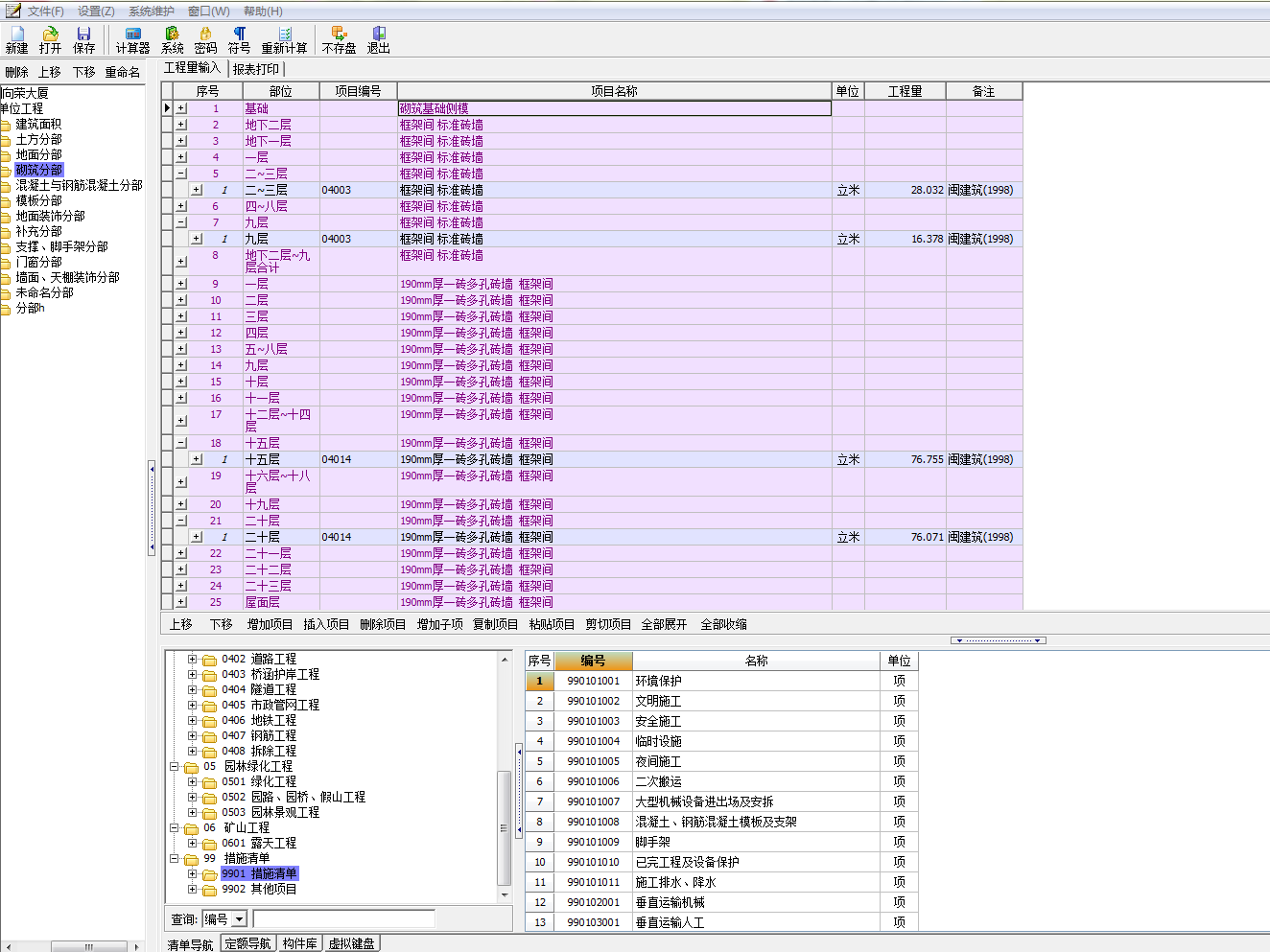Image resolution: width=1270 pixels, height=952 pixels.
Task: Select the 990101009 脚手架 row
Action: 721,842
